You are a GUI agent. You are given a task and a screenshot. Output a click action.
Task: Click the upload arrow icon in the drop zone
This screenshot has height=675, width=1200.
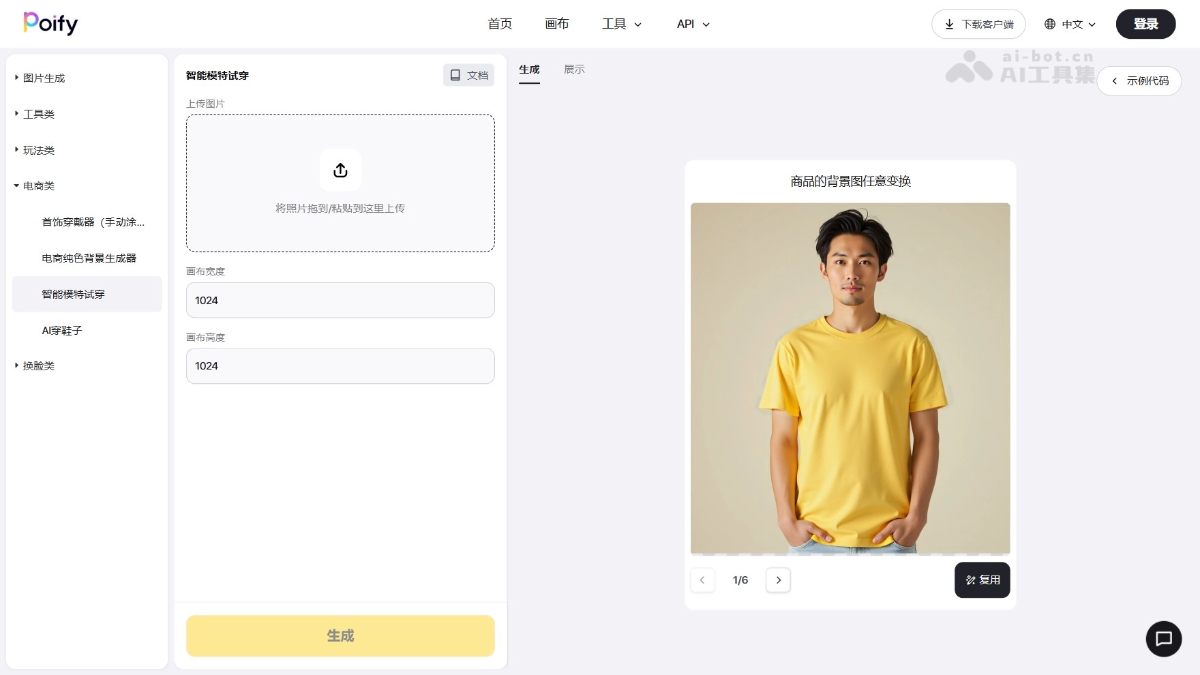tap(340, 170)
